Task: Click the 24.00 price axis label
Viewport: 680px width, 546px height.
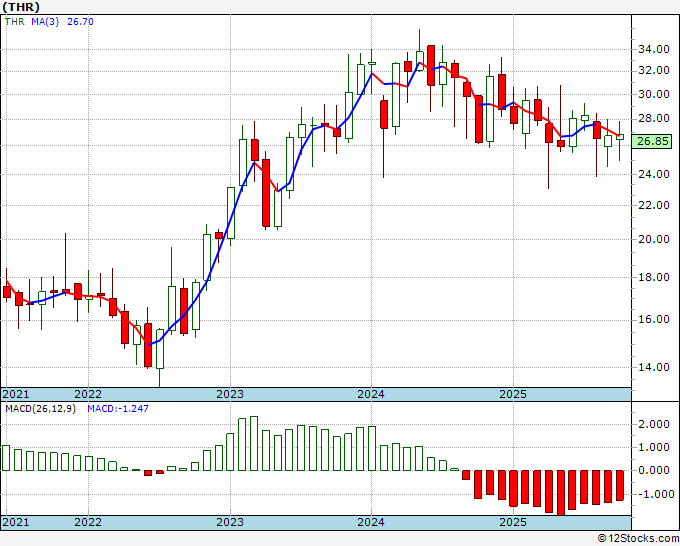Action: 654,174
